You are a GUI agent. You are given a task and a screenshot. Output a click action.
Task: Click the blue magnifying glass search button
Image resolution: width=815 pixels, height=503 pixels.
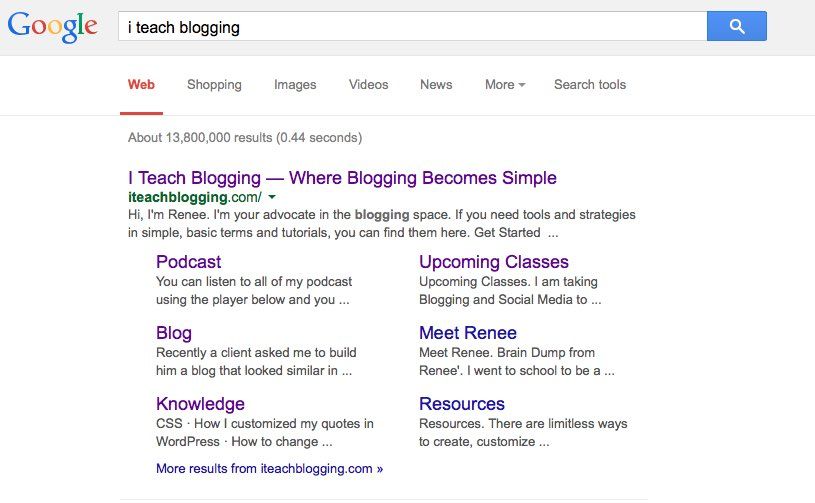coord(736,27)
